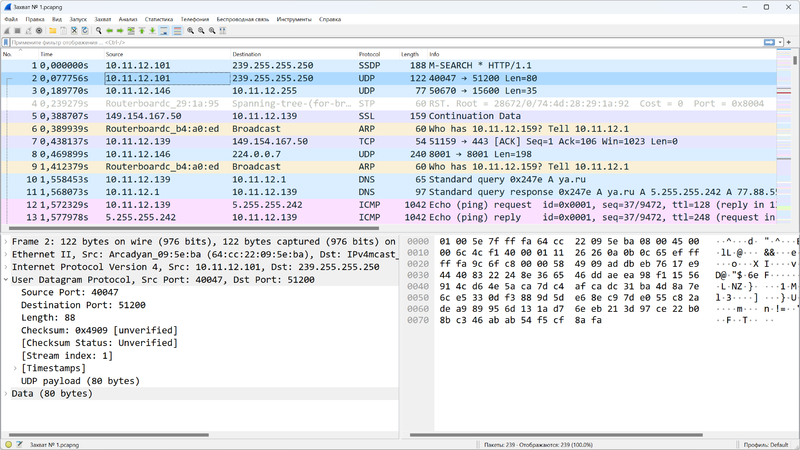The image size is (800, 450).
Task: Select packet 1 SSDP M-SEARCH row
Action: coord(389,65)
